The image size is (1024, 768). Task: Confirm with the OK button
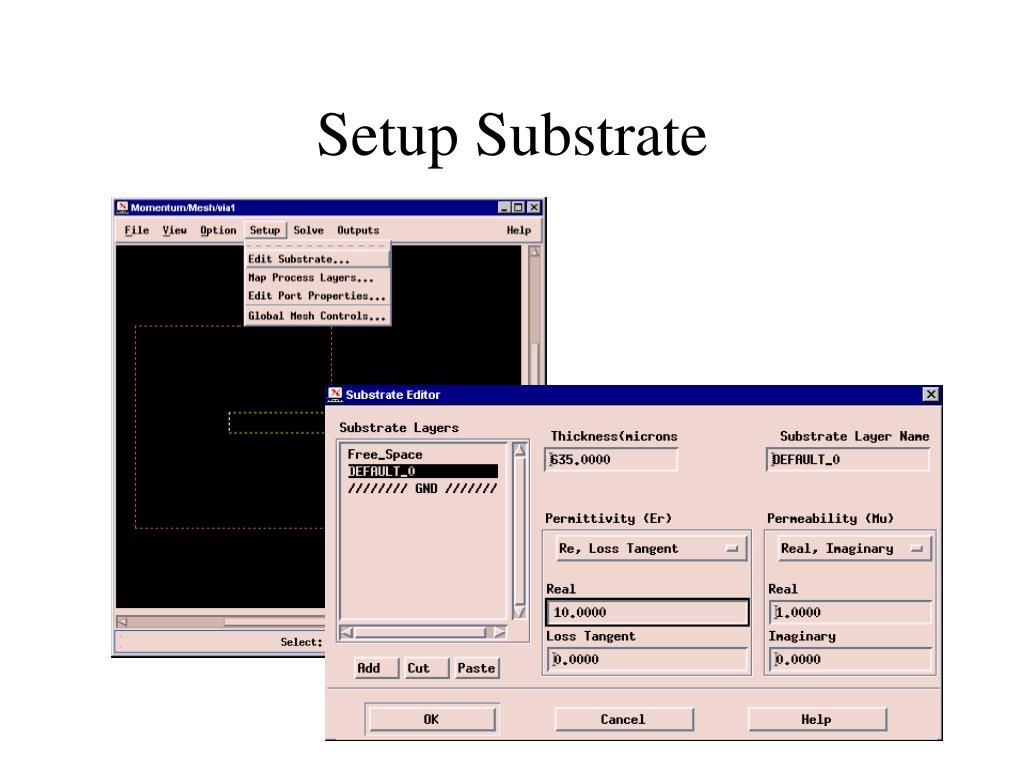coord(431,719)
